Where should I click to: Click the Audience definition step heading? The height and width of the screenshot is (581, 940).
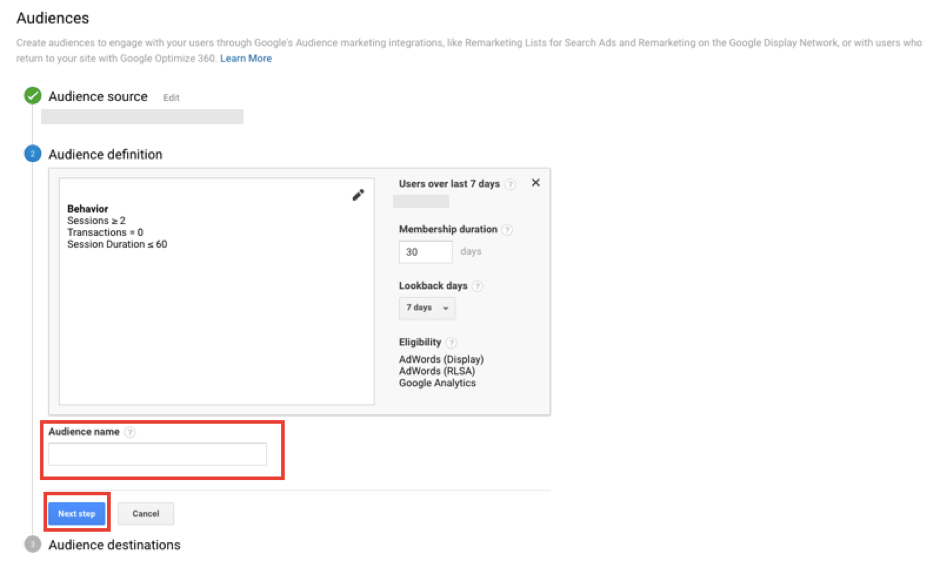105,155
